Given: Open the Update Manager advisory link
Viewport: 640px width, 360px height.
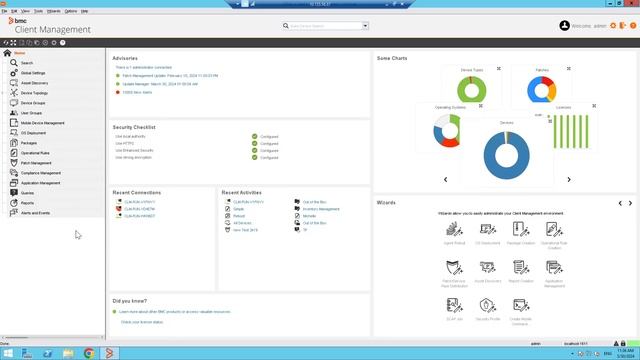Looking at the screenshot, I should pyautogui.click(x=160, y=84).
